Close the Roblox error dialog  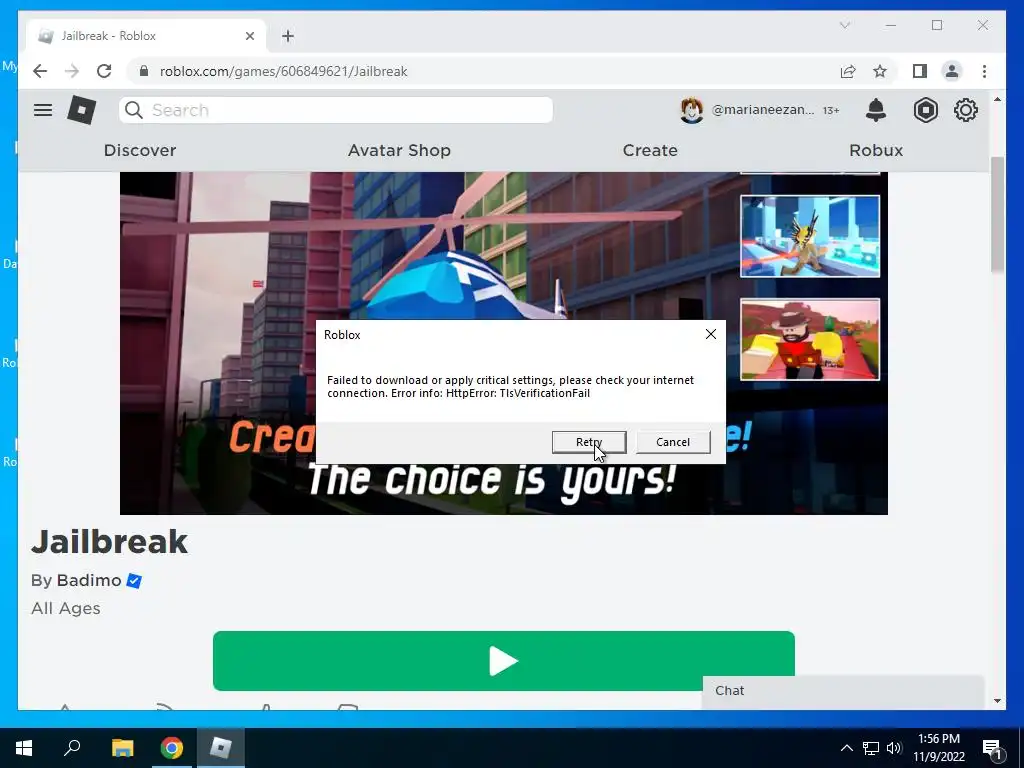[711, 334]
